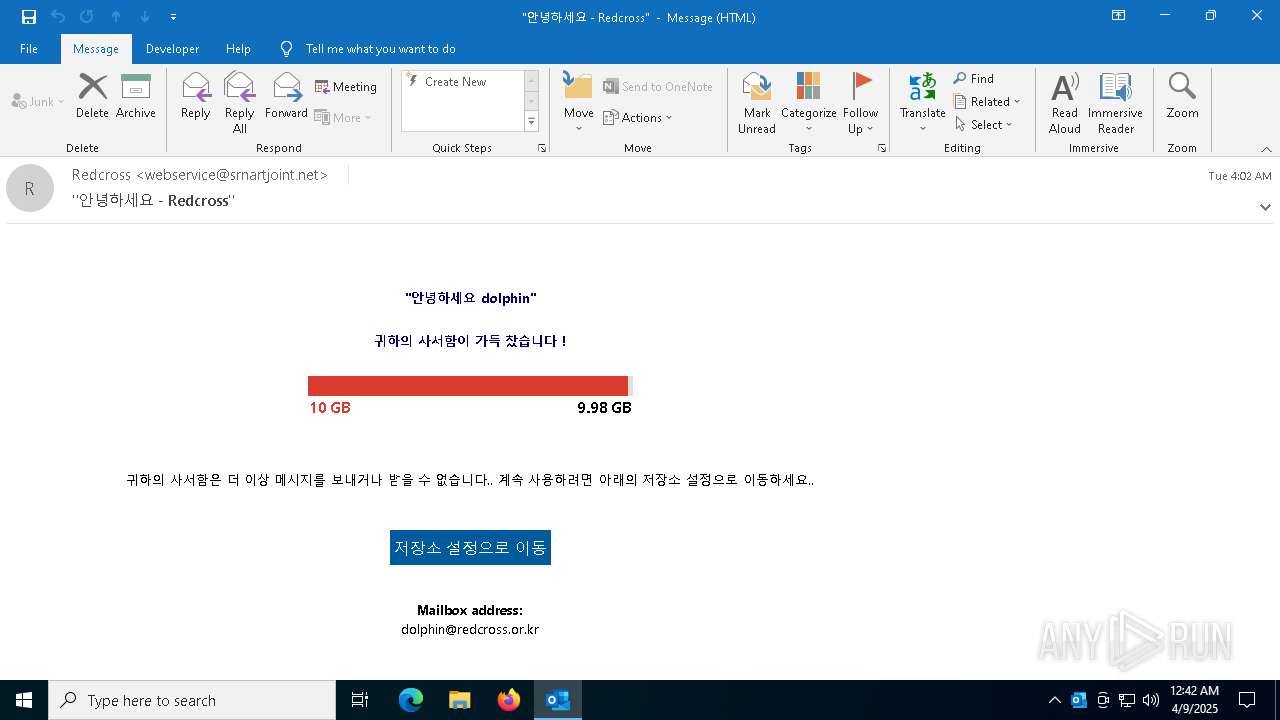
Task: Open the Move dropdown
Action: (x=579, y=103)
